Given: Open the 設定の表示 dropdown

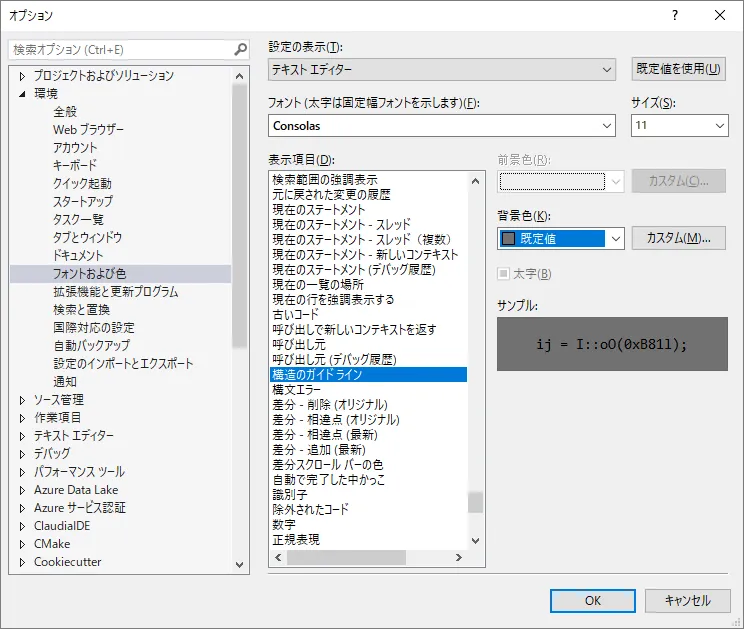Looking at the screenshot, I should point(442,69).
